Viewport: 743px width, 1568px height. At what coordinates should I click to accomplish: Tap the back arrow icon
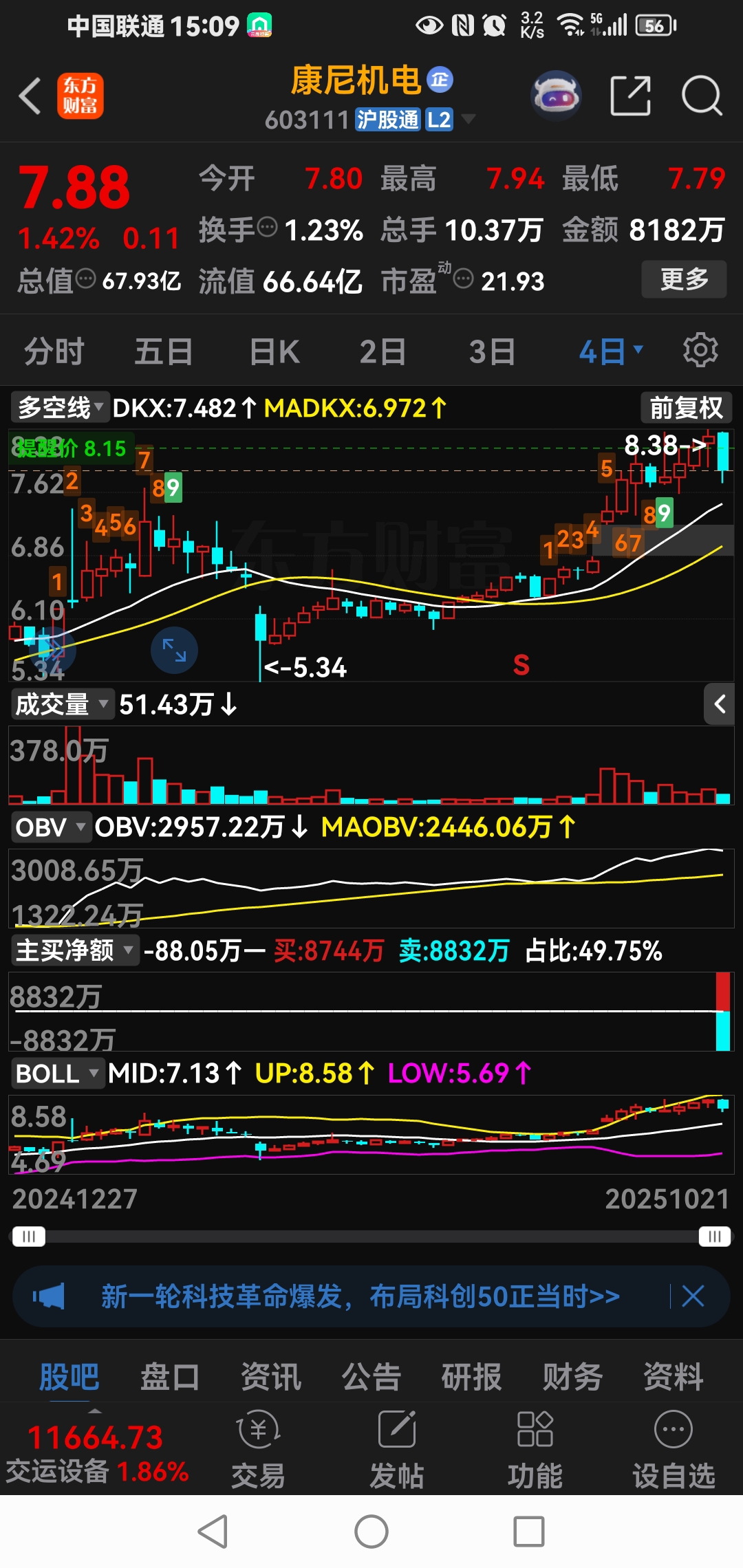[30, 96]
